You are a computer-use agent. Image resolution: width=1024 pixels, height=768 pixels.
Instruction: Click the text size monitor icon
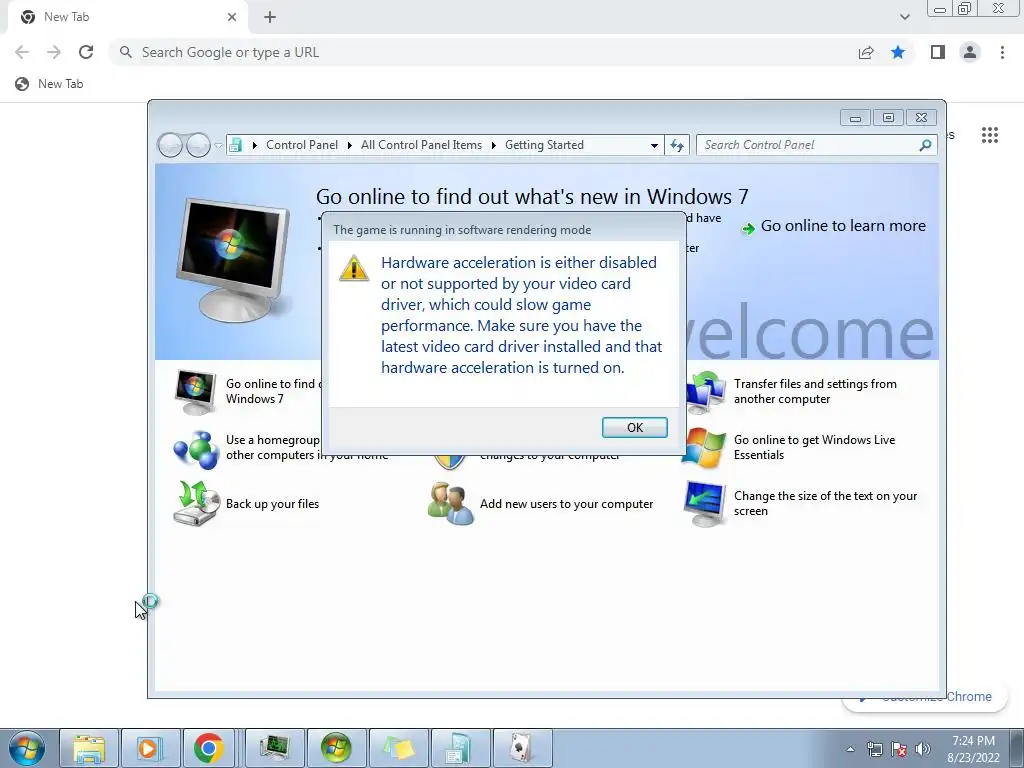pyautogui.click(x=704, y=504)
